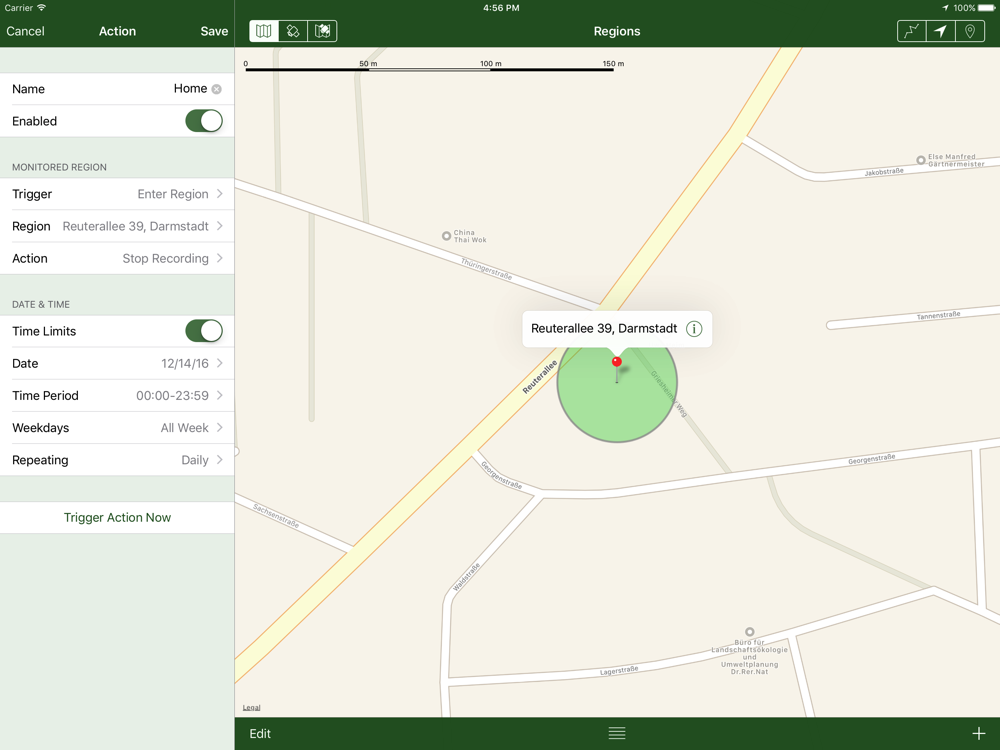The height and width of the screenshot is (750, 1000).
Task: Tap the Waldstraße label
Action: click(x=466, y=577)
